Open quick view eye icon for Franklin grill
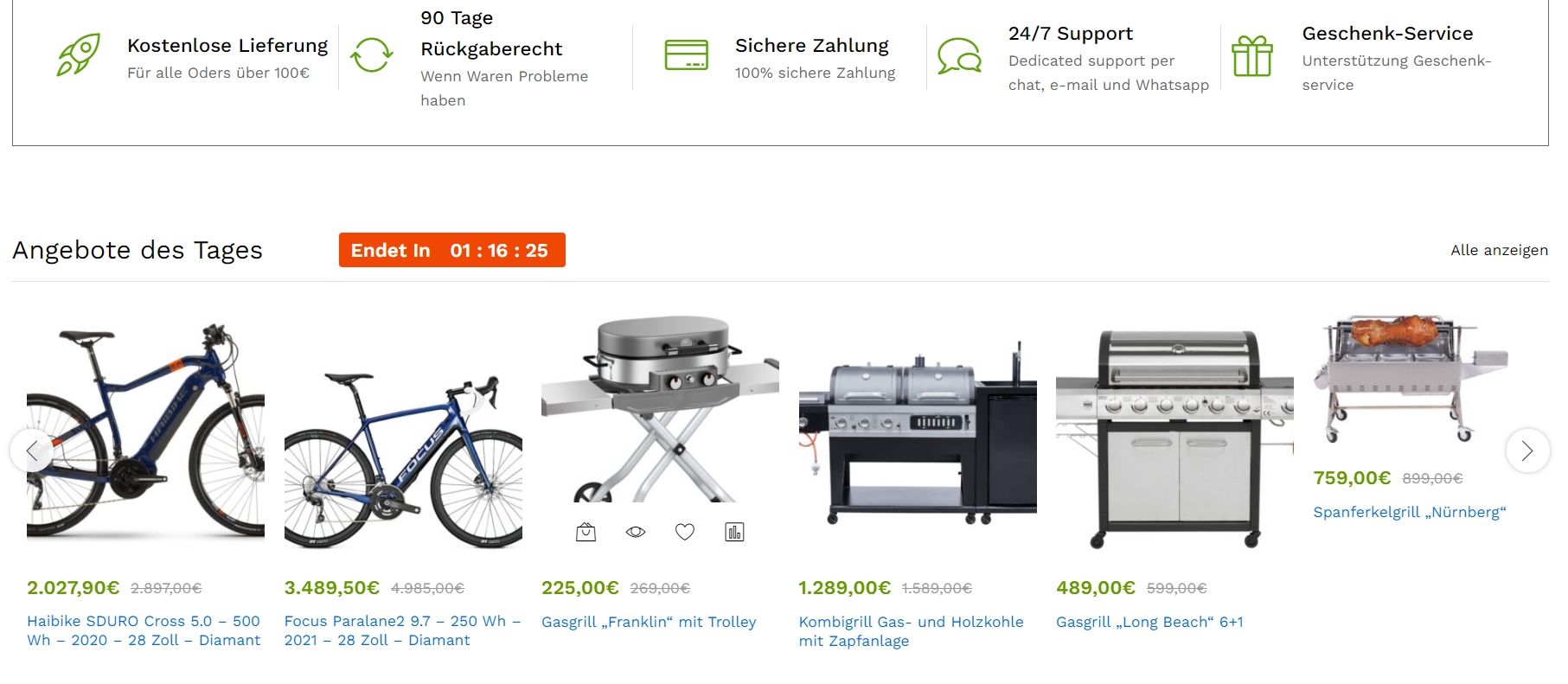 [636, 532]
